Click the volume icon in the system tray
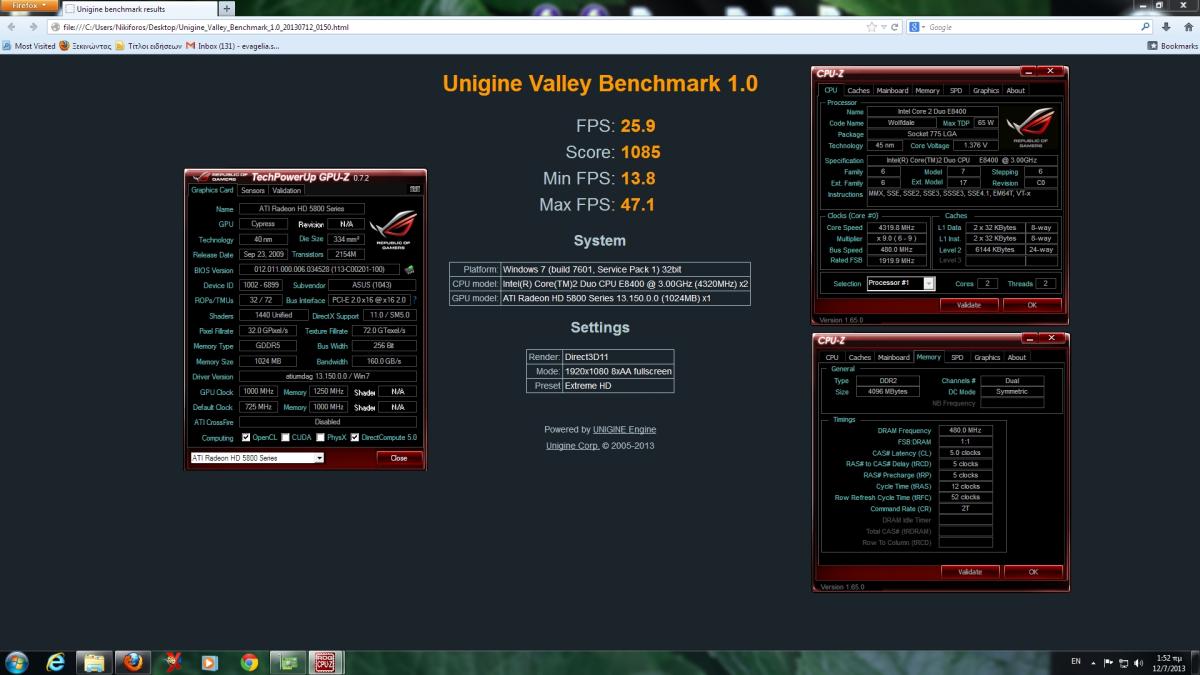The image size is (1200, 675). click(x=1139, y=662)
